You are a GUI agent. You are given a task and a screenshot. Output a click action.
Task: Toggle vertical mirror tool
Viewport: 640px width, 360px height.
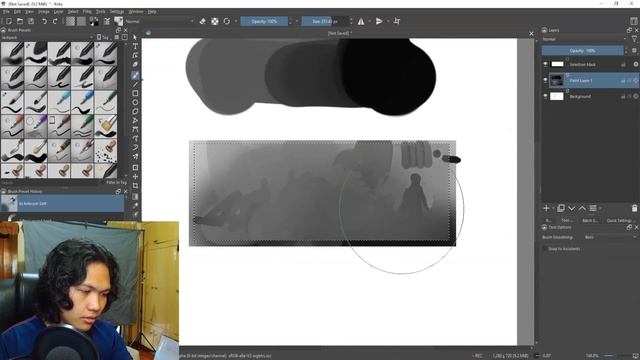coord(379,21)
